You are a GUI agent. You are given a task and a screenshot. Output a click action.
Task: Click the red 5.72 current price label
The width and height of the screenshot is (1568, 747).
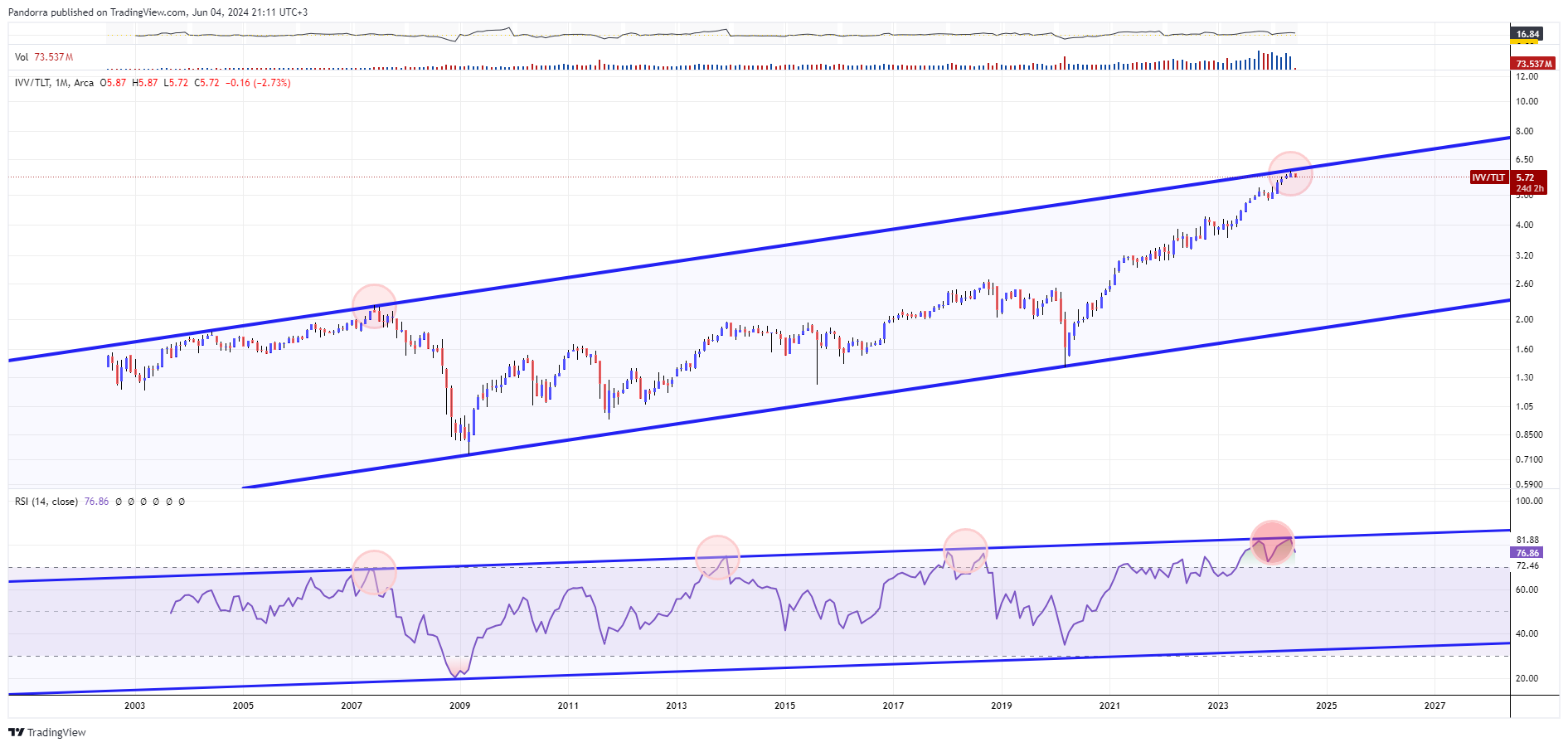[1525, 177]
